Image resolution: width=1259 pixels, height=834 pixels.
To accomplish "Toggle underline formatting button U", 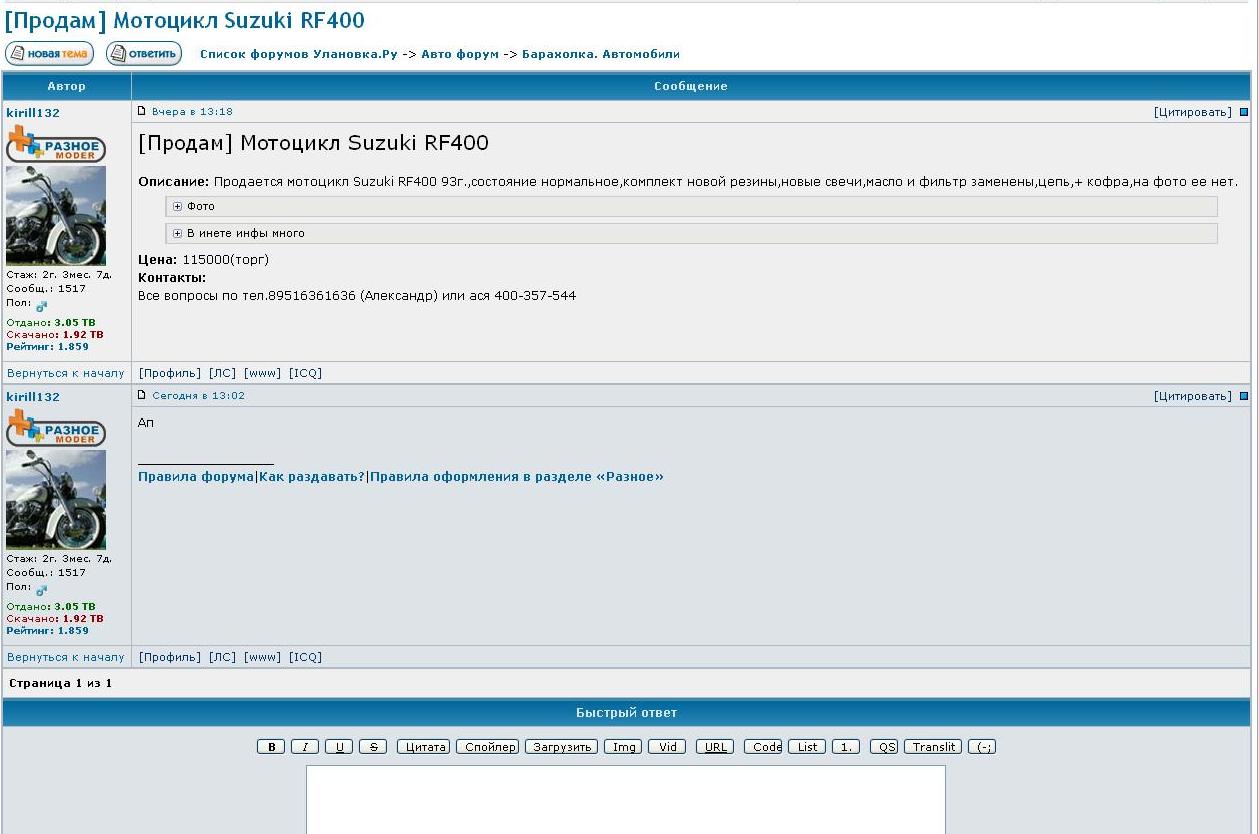I will coord(339,747).
